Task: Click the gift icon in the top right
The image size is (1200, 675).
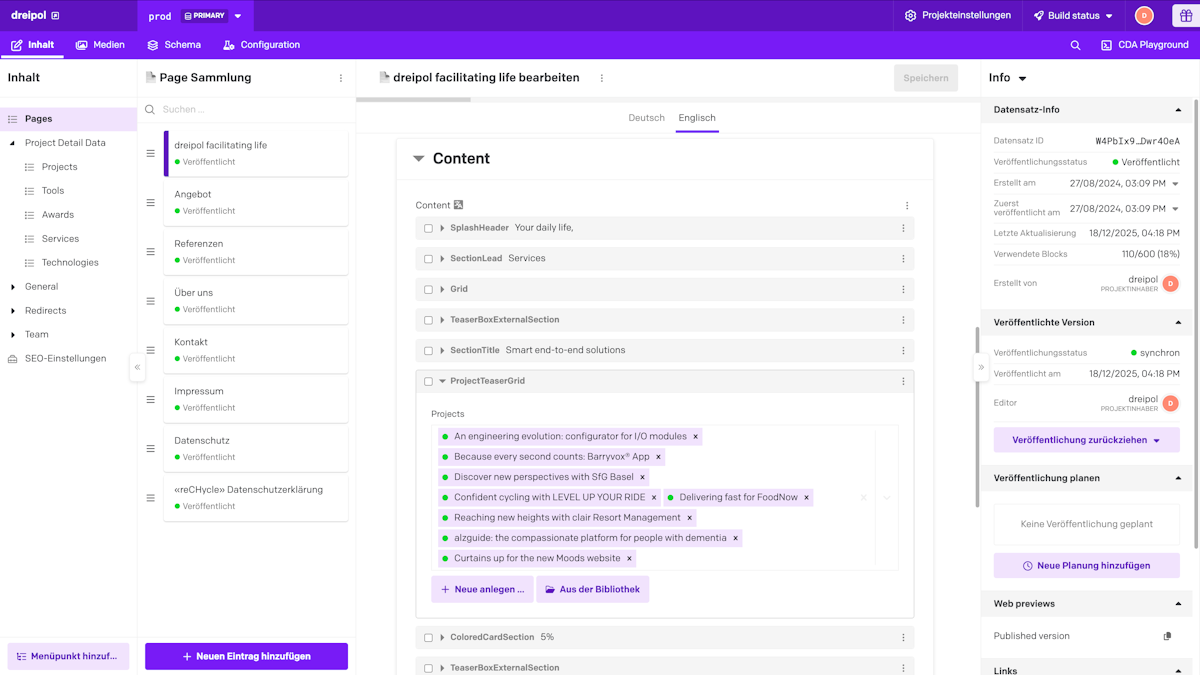Action: point(1186,16)
